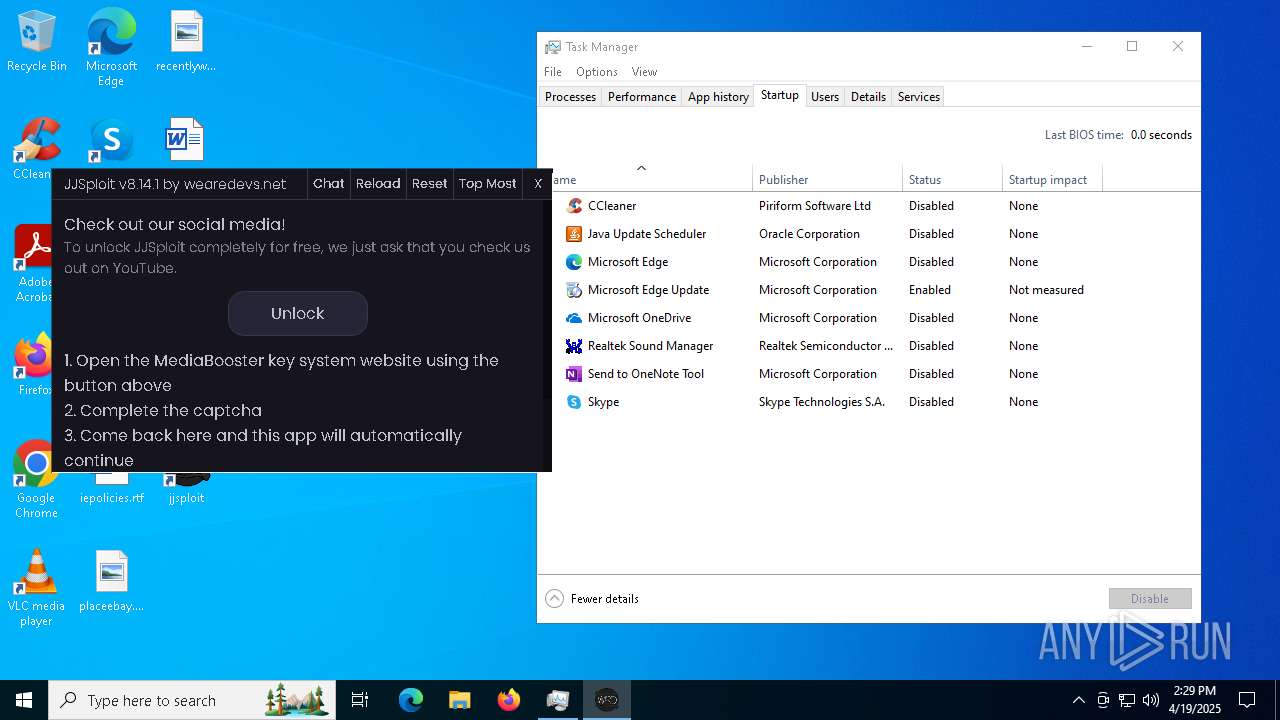Sort startup list by Startup impact column

pos(1052,179)
